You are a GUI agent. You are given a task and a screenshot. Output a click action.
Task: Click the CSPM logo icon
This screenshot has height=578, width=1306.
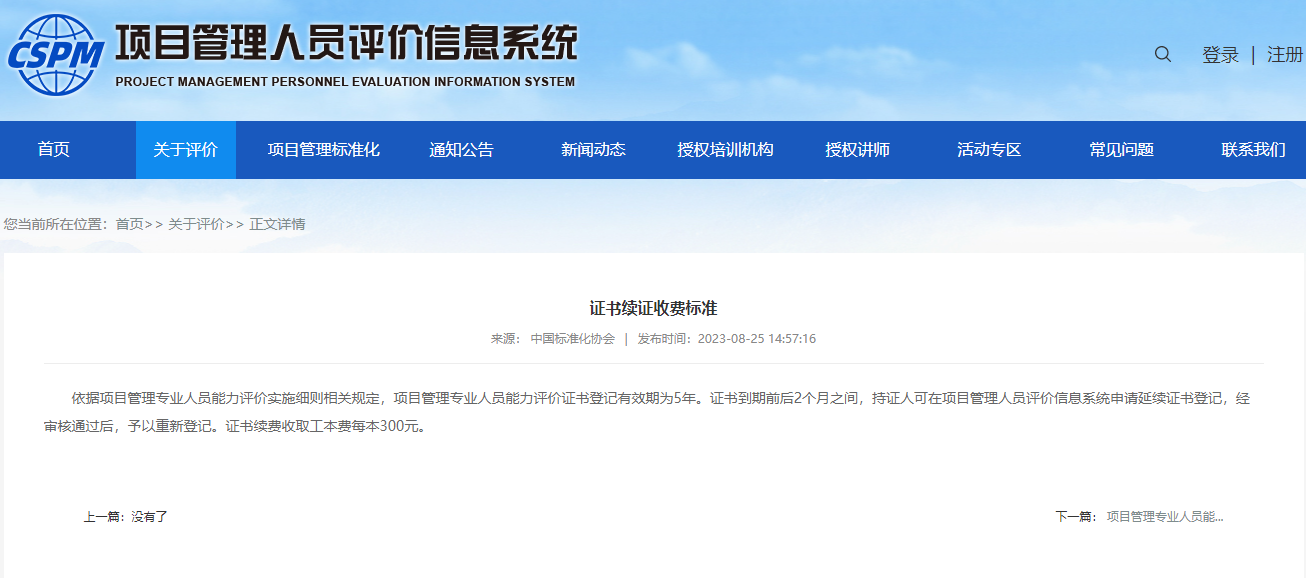[x=55, y=50]
